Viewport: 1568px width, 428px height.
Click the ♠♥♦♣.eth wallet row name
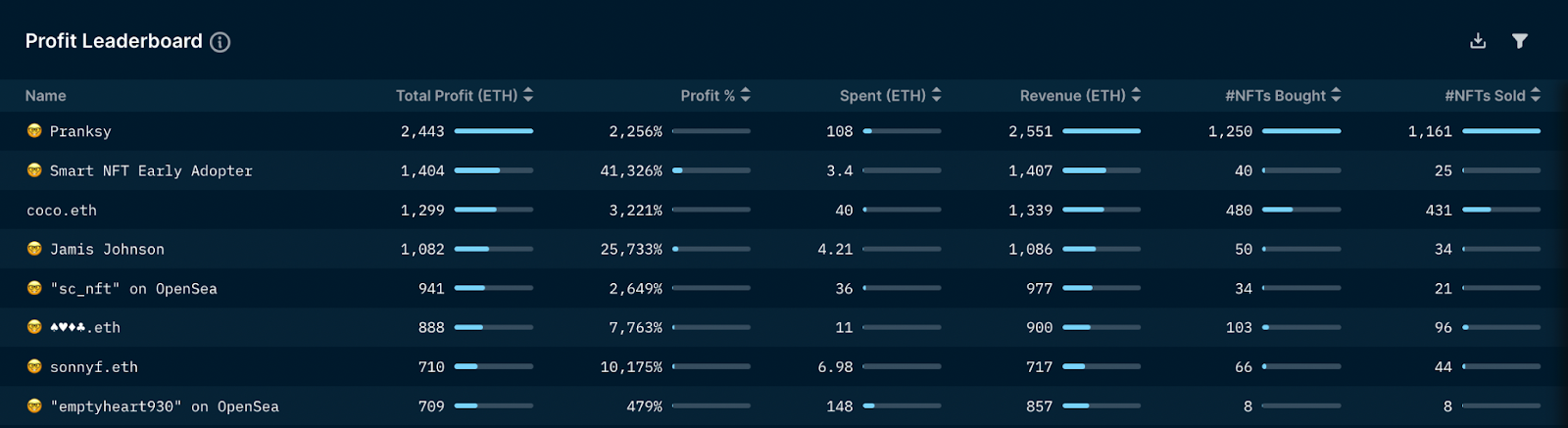point(85,328)
